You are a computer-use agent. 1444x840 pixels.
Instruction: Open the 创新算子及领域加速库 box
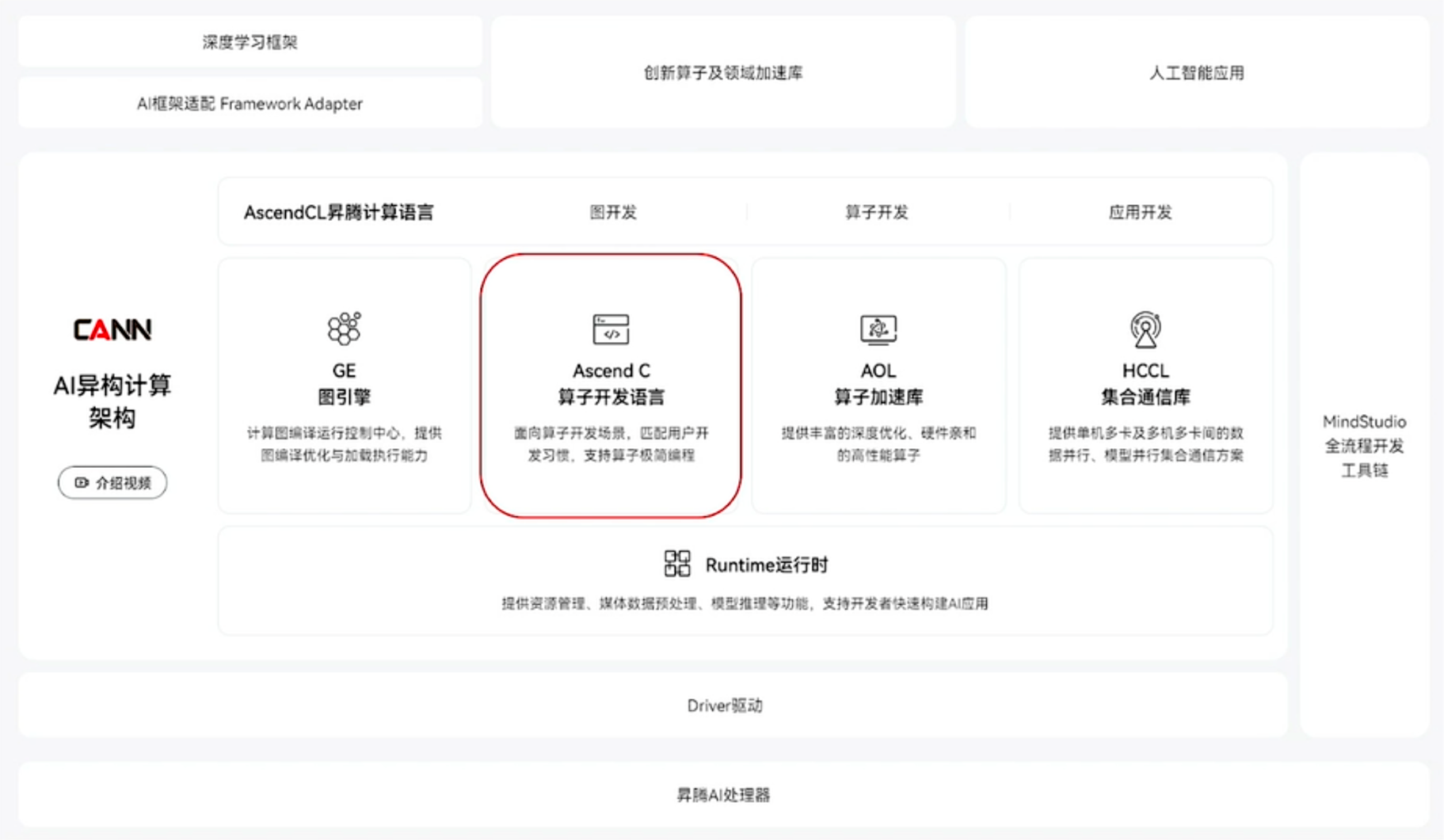point(723,73)
